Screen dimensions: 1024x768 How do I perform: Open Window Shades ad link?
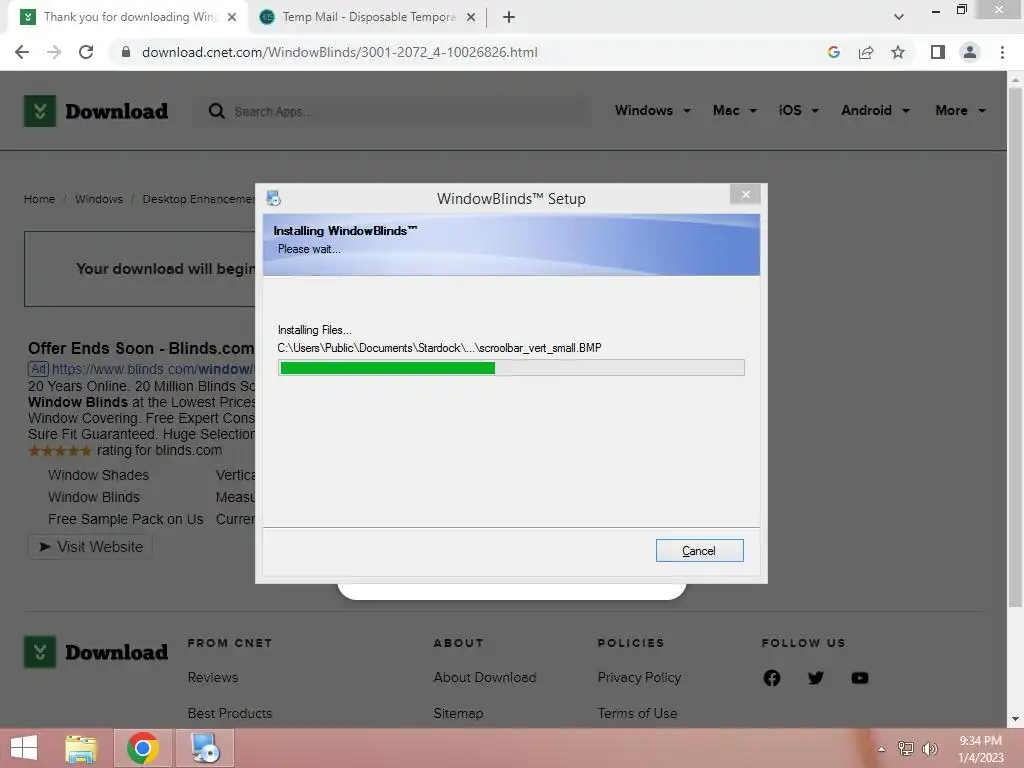click(x=99, y=475)
